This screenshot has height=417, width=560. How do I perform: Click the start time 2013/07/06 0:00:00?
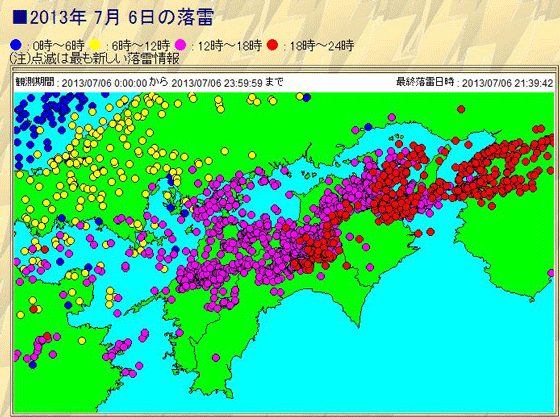point(104,83)
